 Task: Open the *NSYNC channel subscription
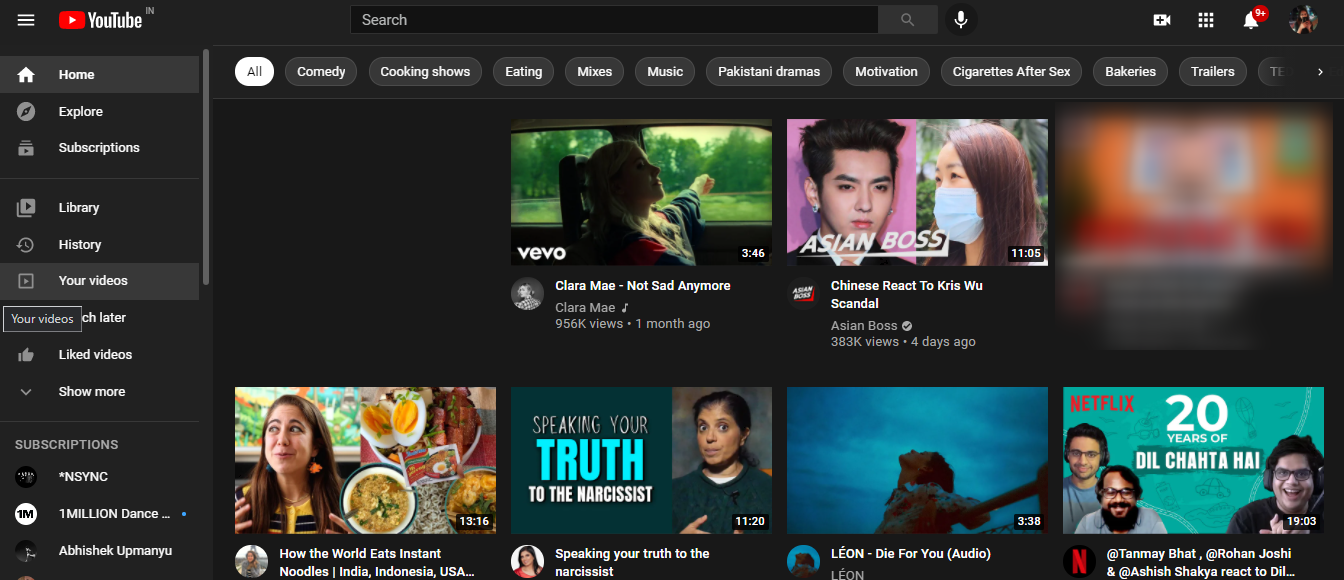[x=84, y=477]
